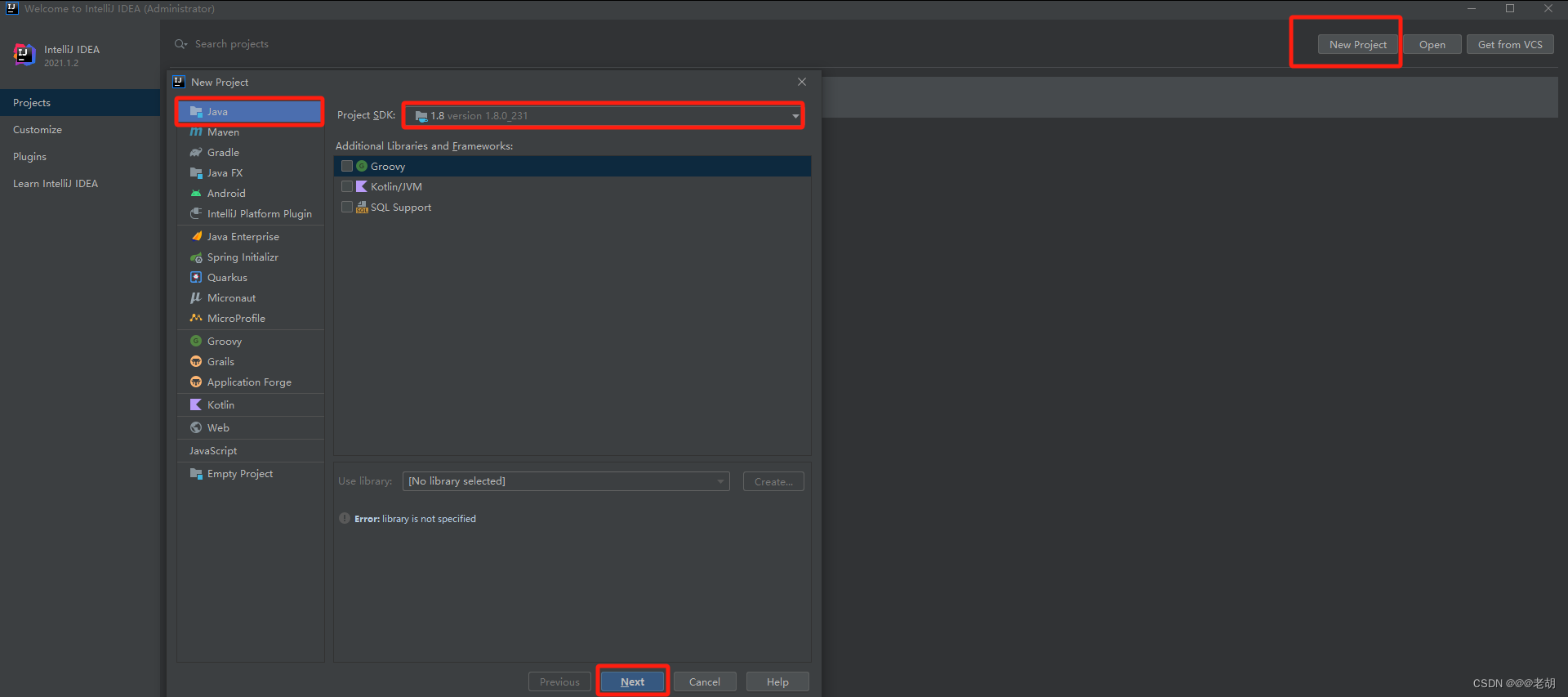Click the Spring Initializr leaf icon
Screen dimensions: 1568x697
[x=196, y=257]
